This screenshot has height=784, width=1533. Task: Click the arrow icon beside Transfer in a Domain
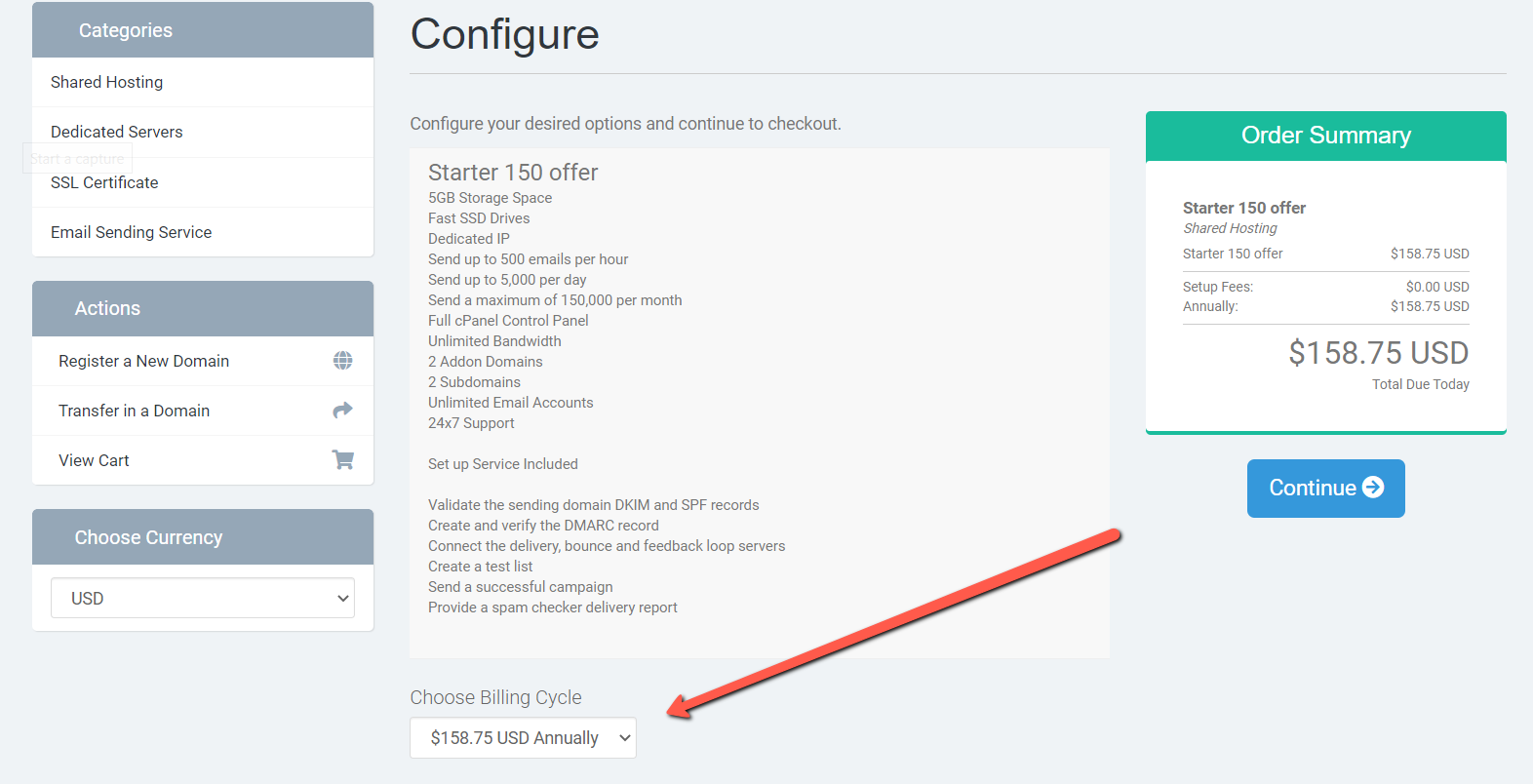point(342,411)
